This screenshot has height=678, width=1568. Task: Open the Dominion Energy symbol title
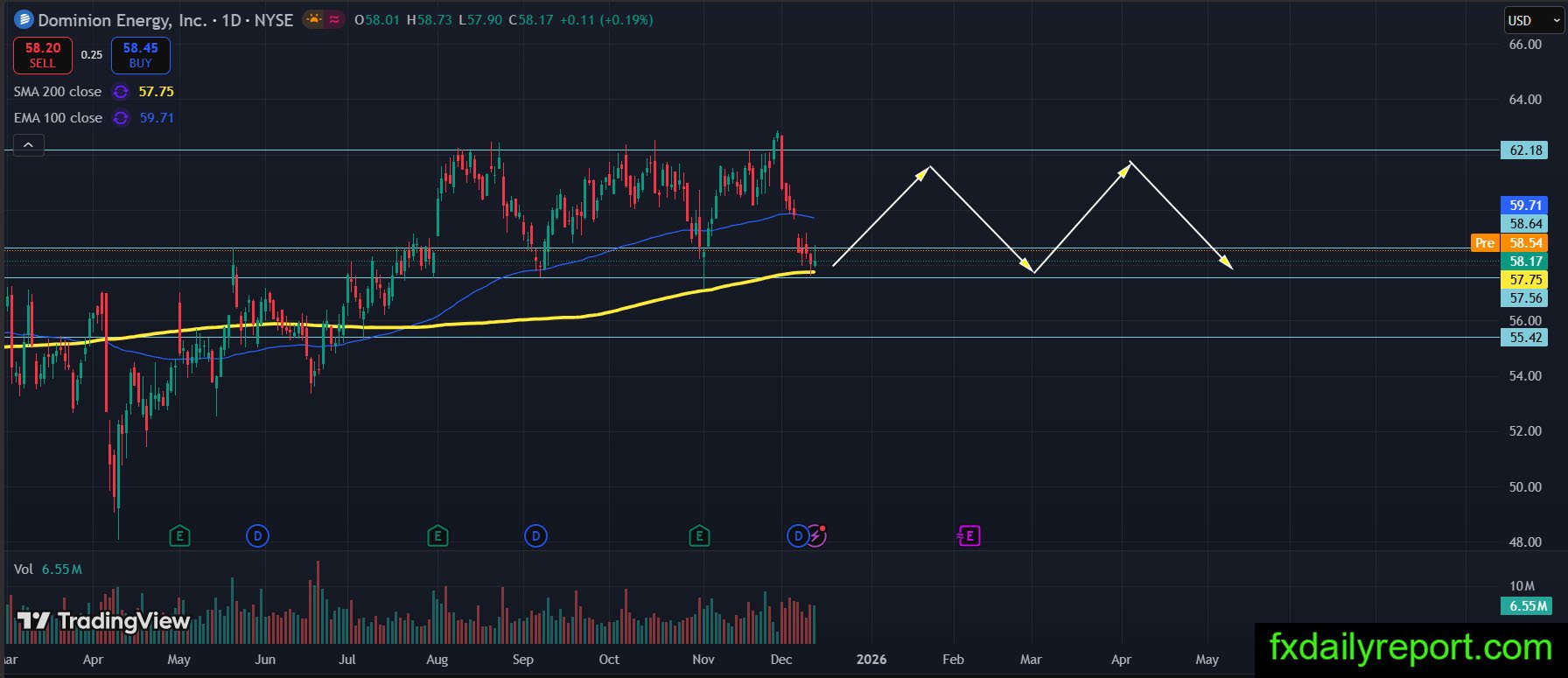(x=165, y=20)
